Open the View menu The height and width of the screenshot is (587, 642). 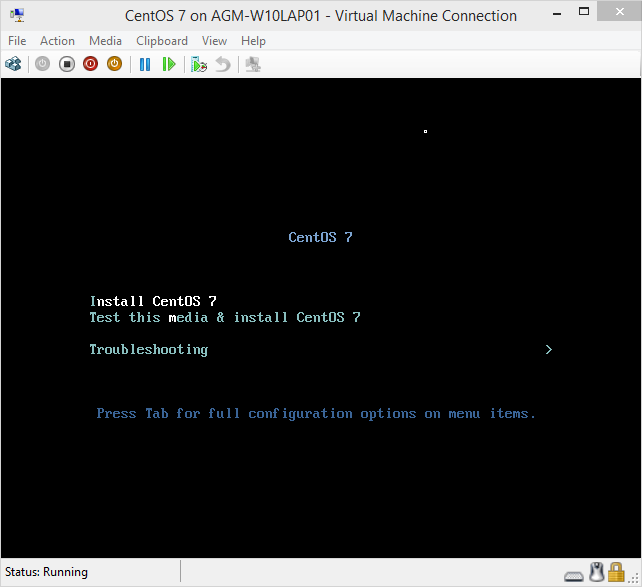click(214, 41)
